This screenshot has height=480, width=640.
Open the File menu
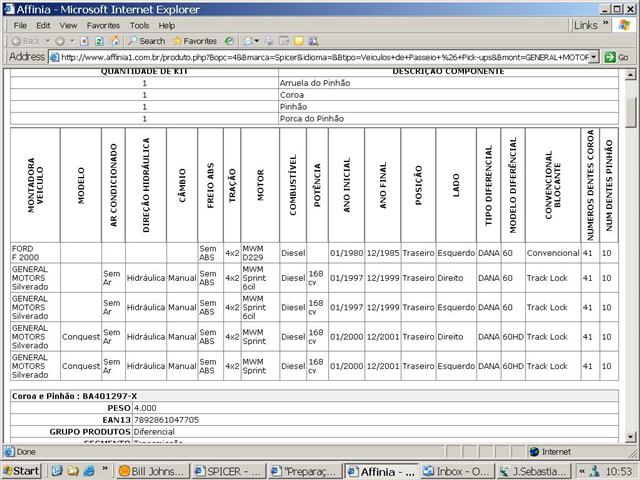point(20,25)
